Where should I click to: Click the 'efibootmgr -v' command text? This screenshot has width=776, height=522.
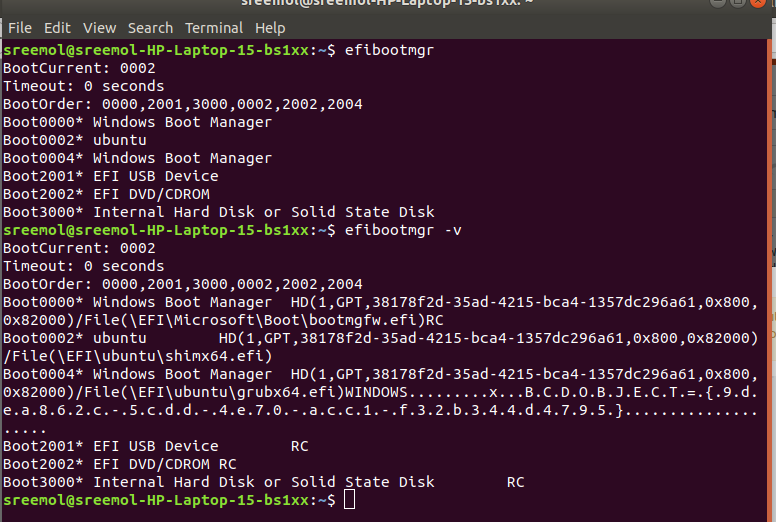[403, 231]
